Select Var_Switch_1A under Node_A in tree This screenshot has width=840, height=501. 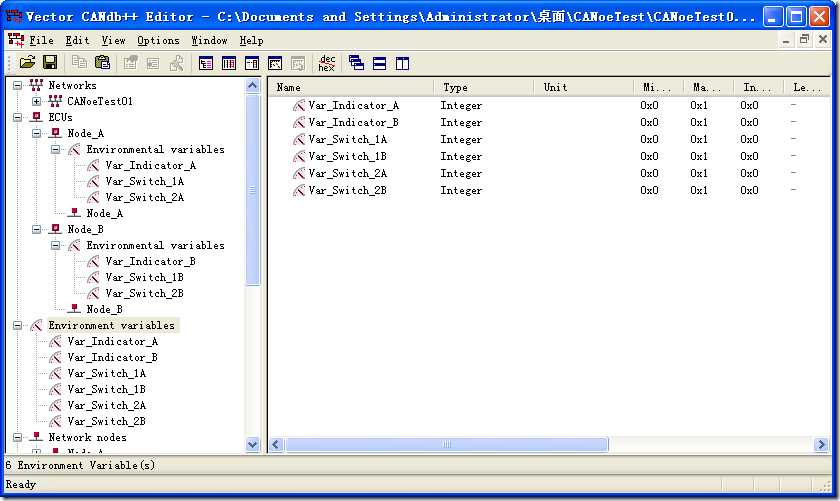point(145,181)
